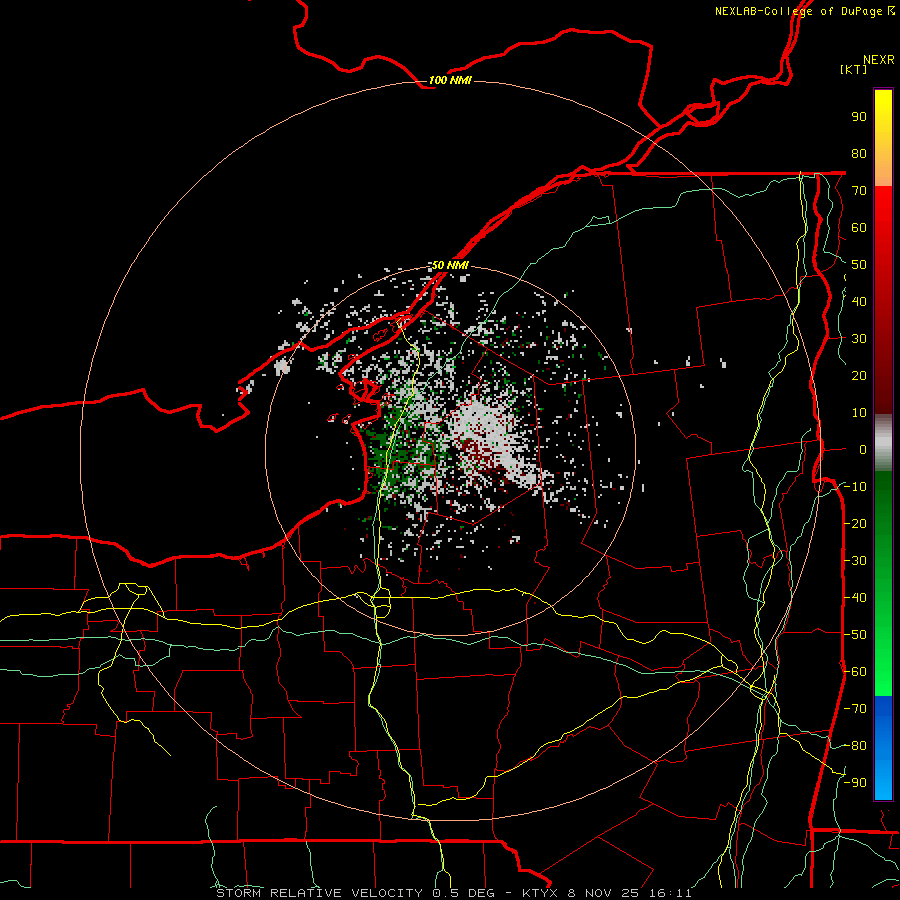Click the positive 40 scale value
The width and height of the screenshot is (900, 900).
tap(859, 302)
